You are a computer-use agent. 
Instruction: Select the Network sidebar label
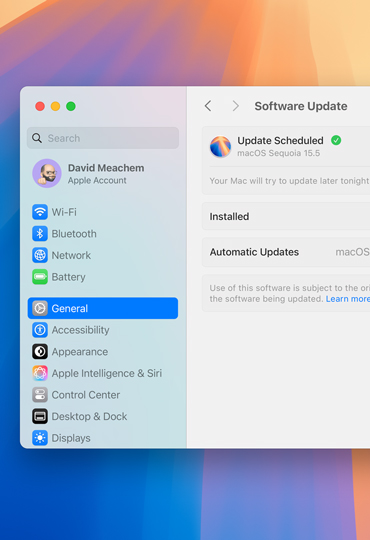(71, 255)
